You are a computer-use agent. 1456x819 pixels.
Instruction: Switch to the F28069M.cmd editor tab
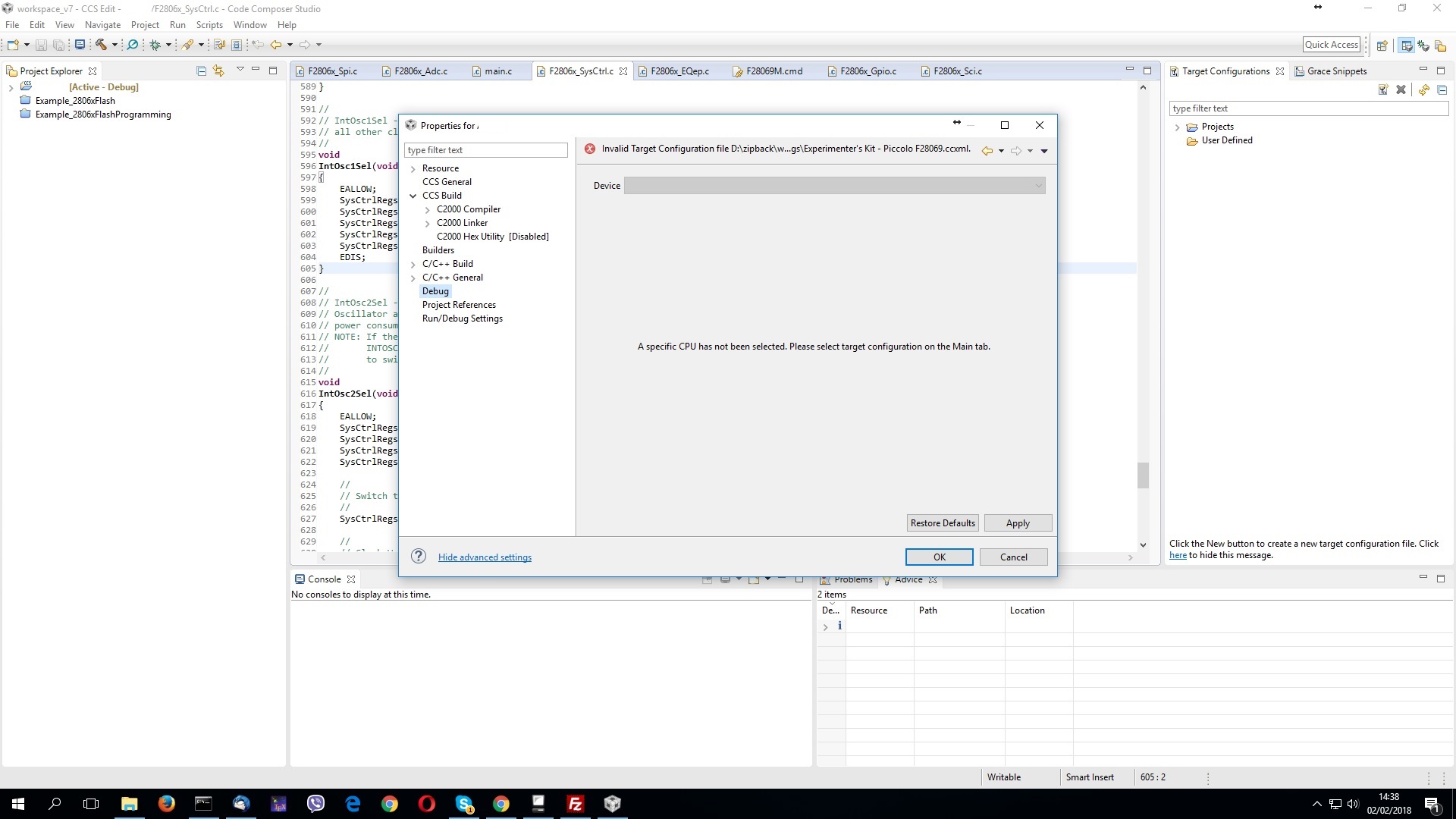point(774,71)
